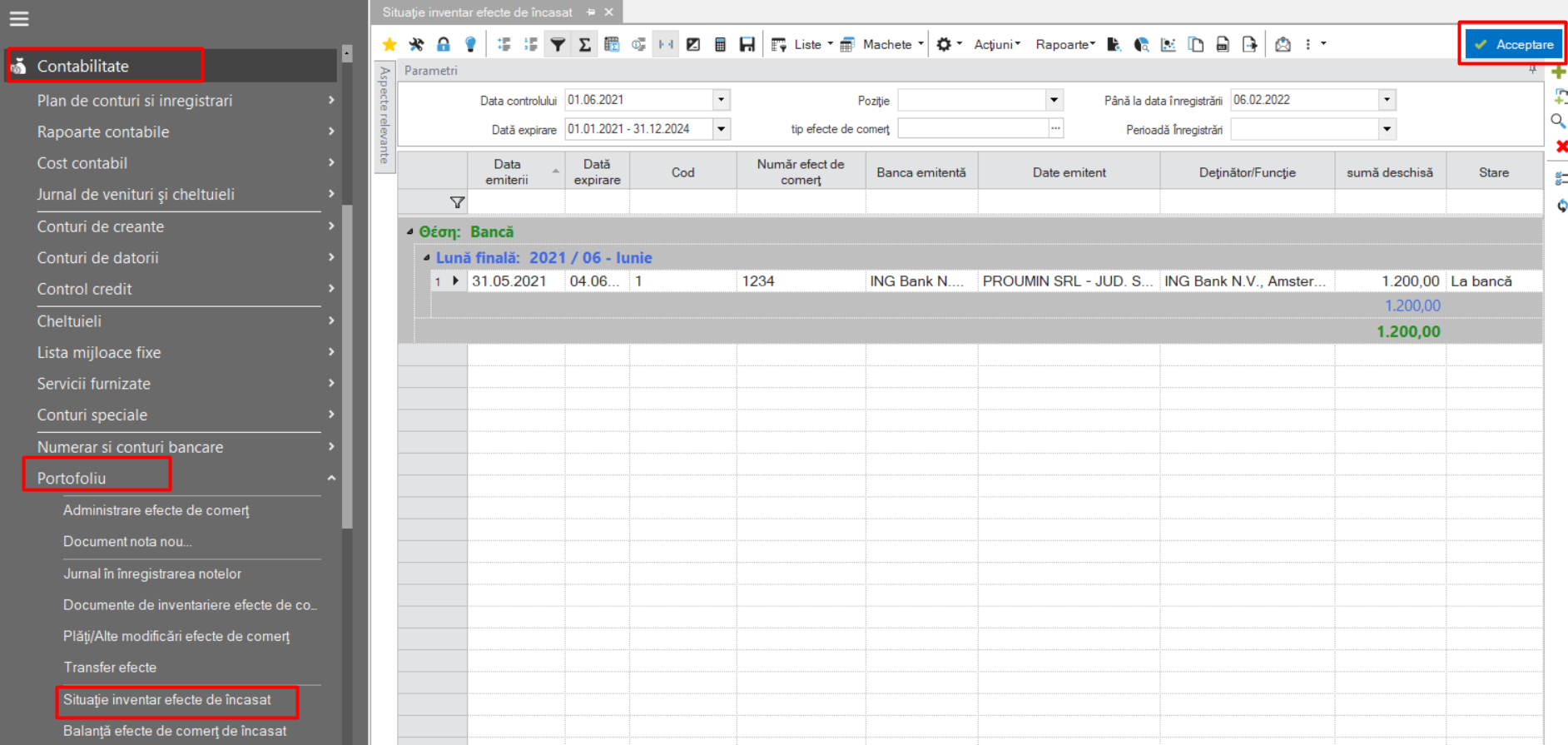This screenshot has width=1568, height=745.
Task: Click the tools wrench icon
Action: pos(416,45)
